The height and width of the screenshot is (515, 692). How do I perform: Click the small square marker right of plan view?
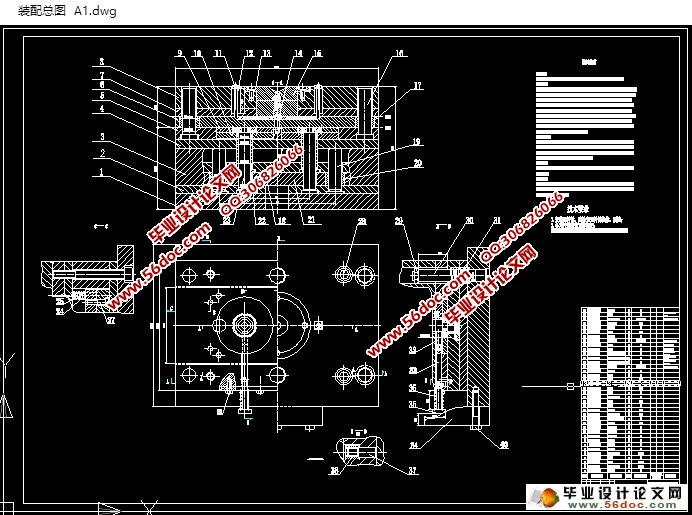[x=571, y=386]
